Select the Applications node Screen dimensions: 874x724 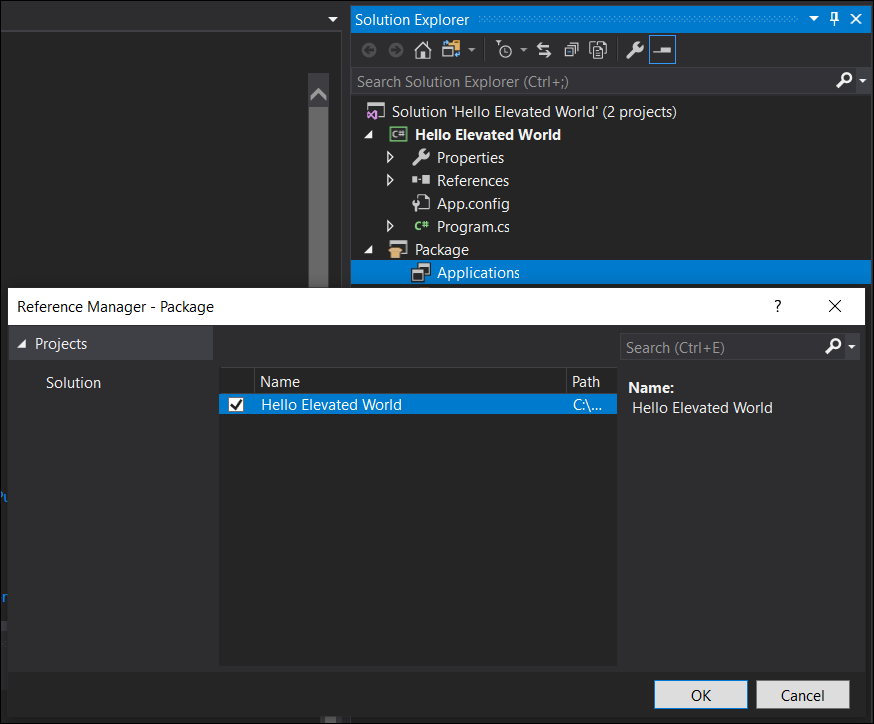(478, 273)
